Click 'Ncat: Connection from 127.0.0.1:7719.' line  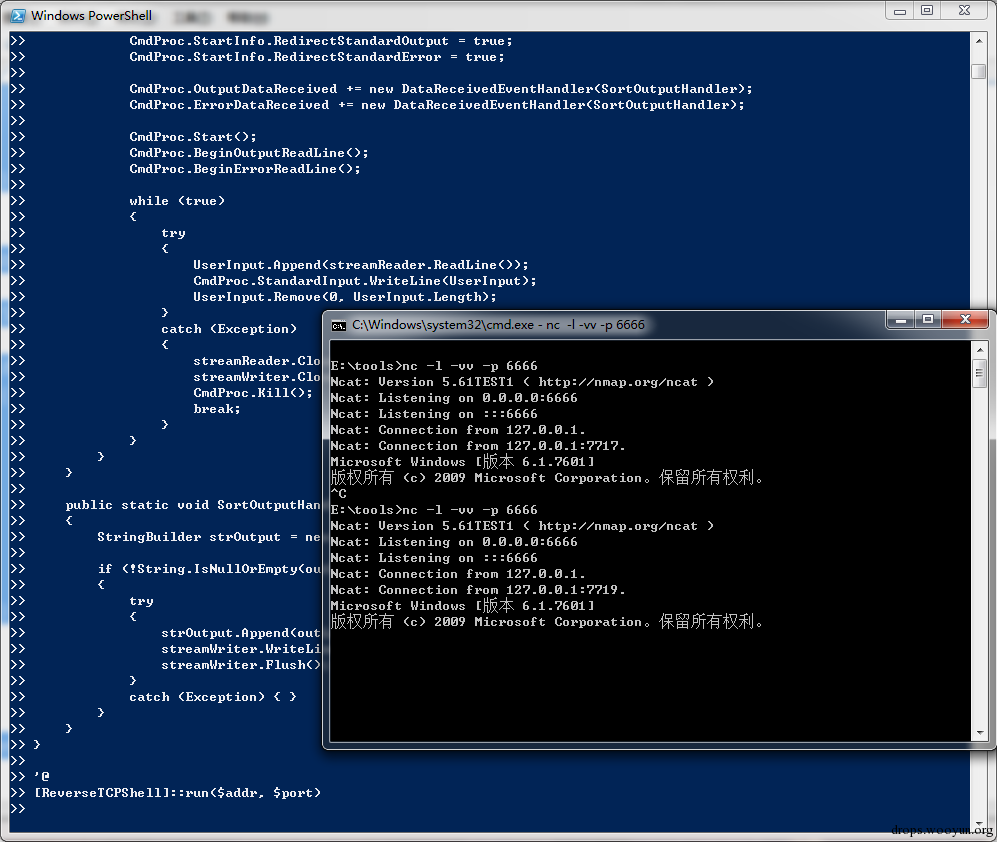(478, 590)
